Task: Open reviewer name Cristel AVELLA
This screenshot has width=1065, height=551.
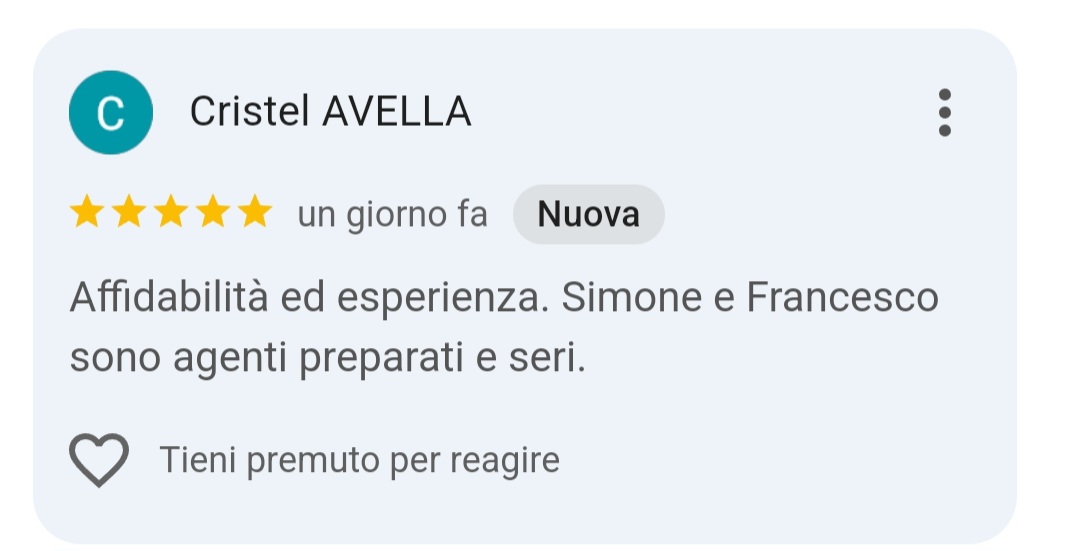Action: click(x=330, y=111)
